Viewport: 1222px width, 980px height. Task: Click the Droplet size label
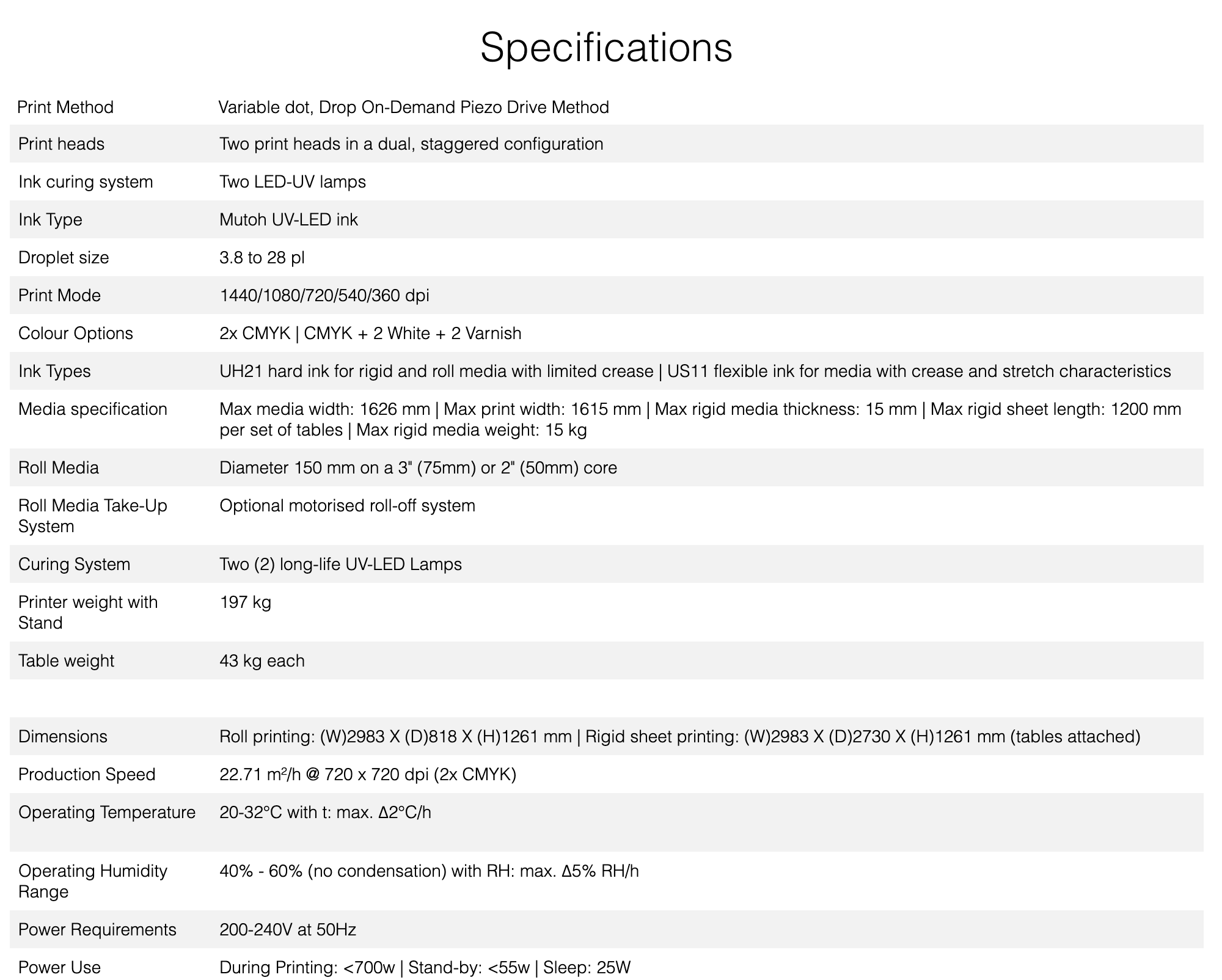point(64,258)
